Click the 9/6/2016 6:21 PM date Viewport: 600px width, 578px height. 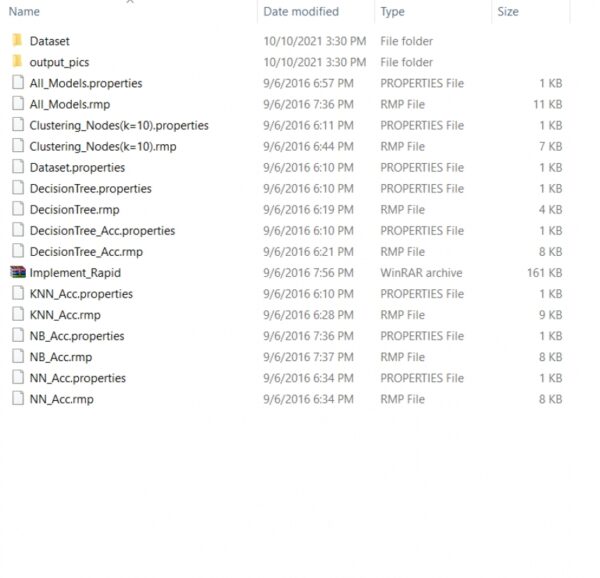(x=308, y=252)
